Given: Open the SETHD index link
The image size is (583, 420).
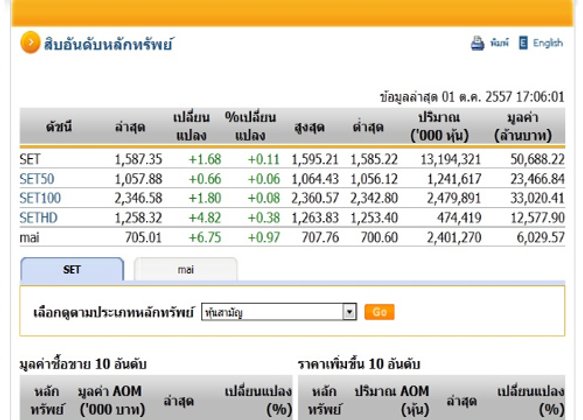Looking at the screenshot, I should 38,218.
